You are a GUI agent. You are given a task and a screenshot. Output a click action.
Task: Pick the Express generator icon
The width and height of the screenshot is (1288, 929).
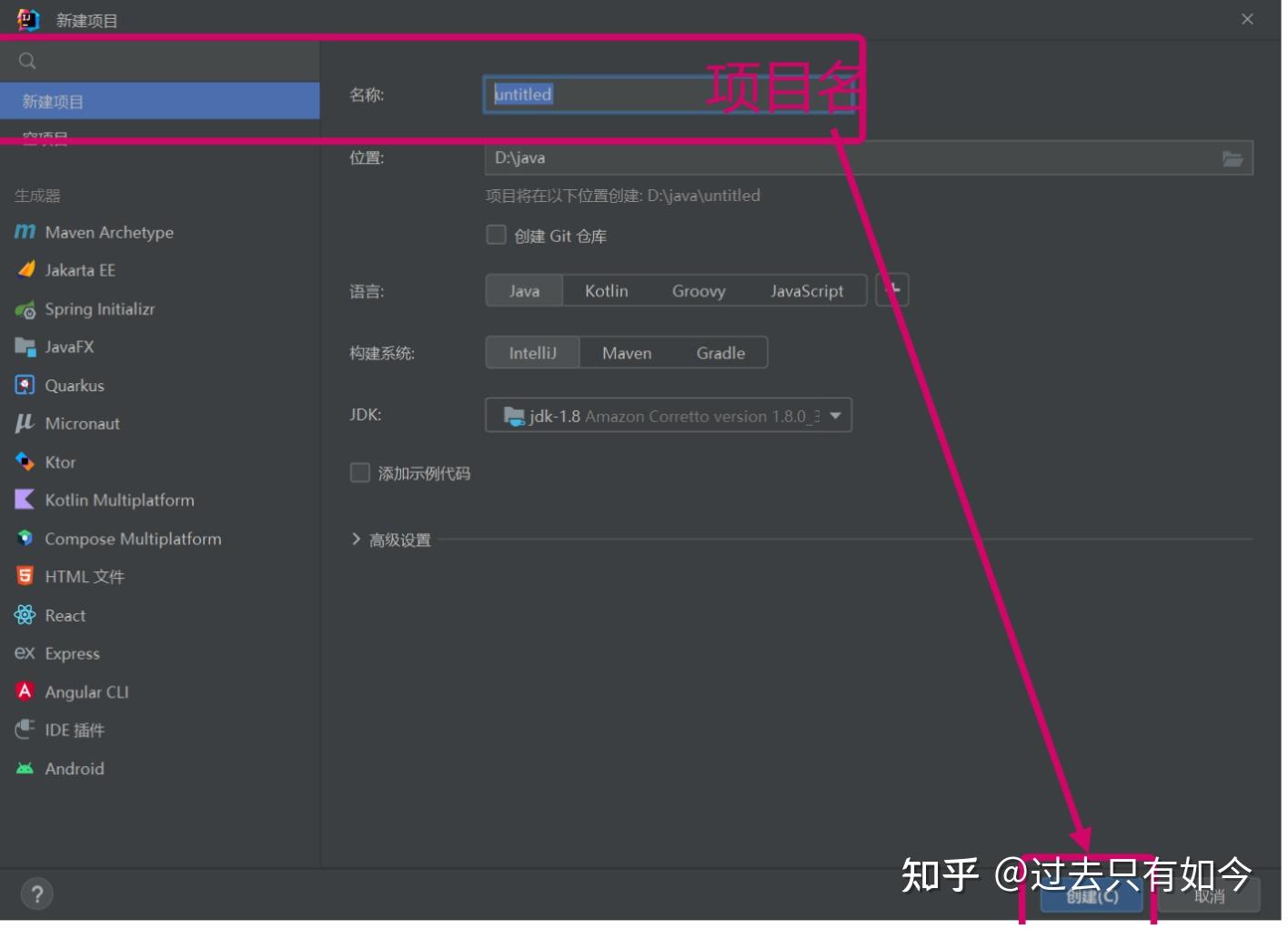pyautogui.click(x=25, y=653)
